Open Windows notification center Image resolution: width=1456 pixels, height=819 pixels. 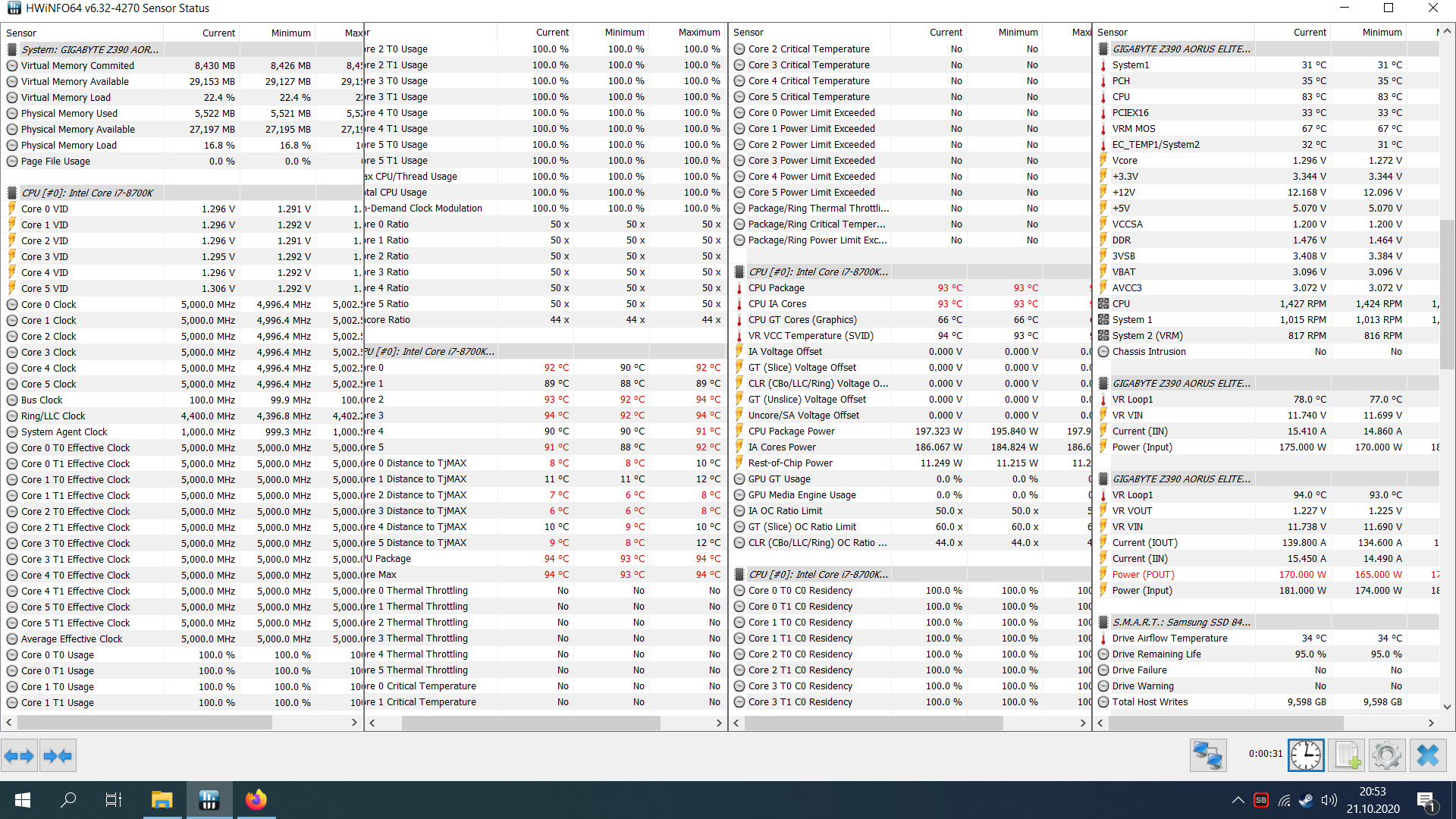coord(1425,800)
